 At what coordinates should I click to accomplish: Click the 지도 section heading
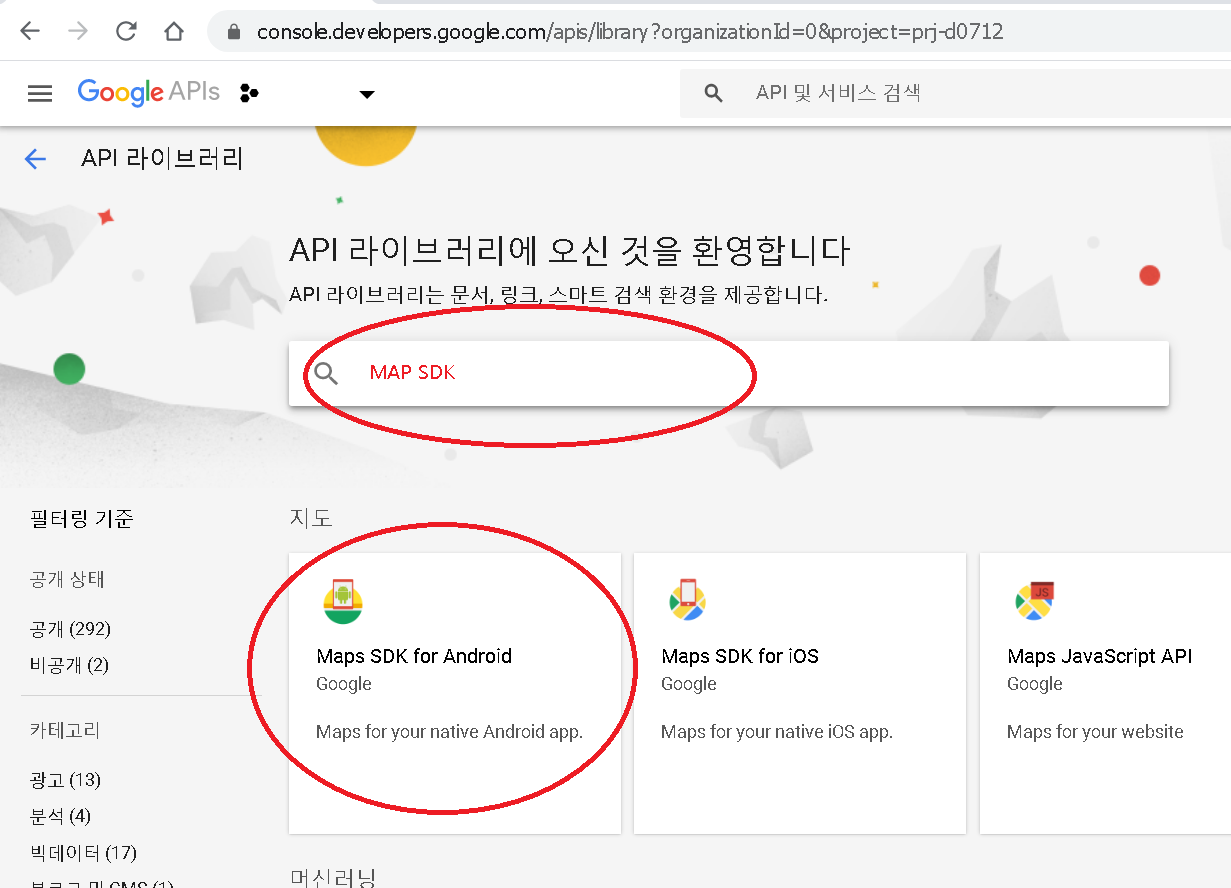pos(310,517)
